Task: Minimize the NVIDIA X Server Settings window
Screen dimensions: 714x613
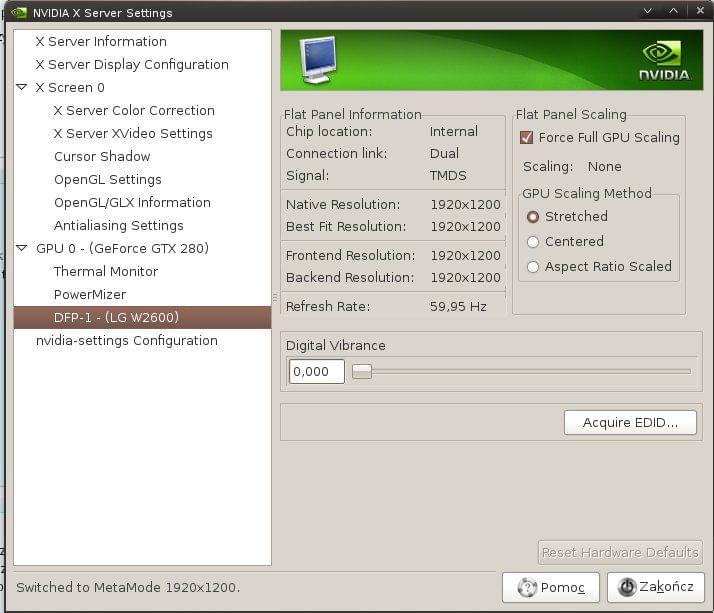Action: coord(648,10)
